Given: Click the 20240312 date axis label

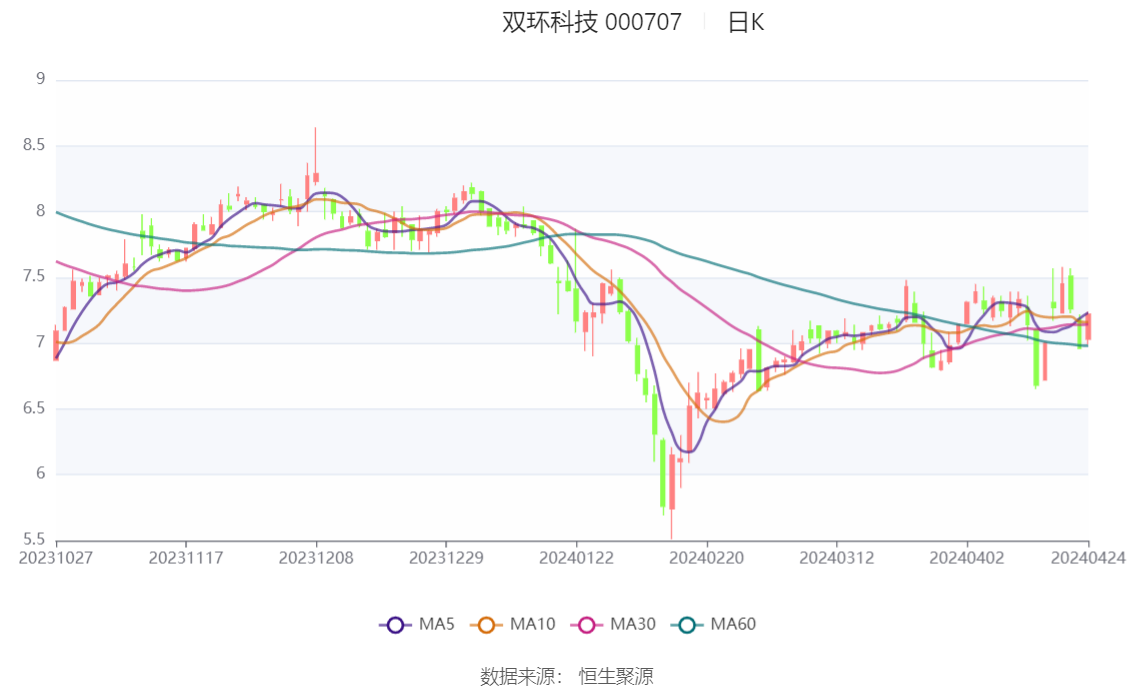Looking at the screenshot, I should 836,557.
